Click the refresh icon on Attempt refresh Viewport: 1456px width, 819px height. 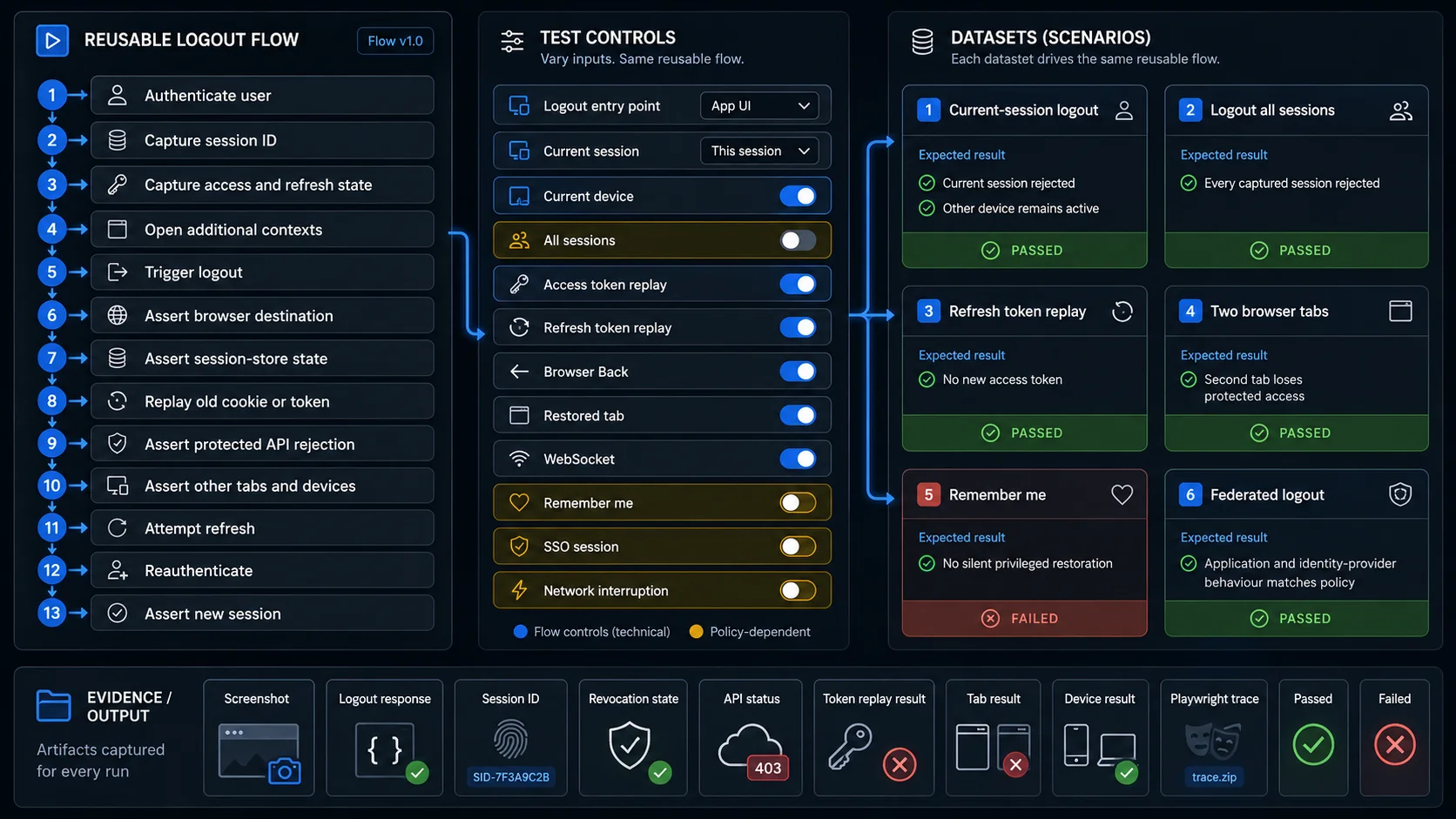point(118,528)
